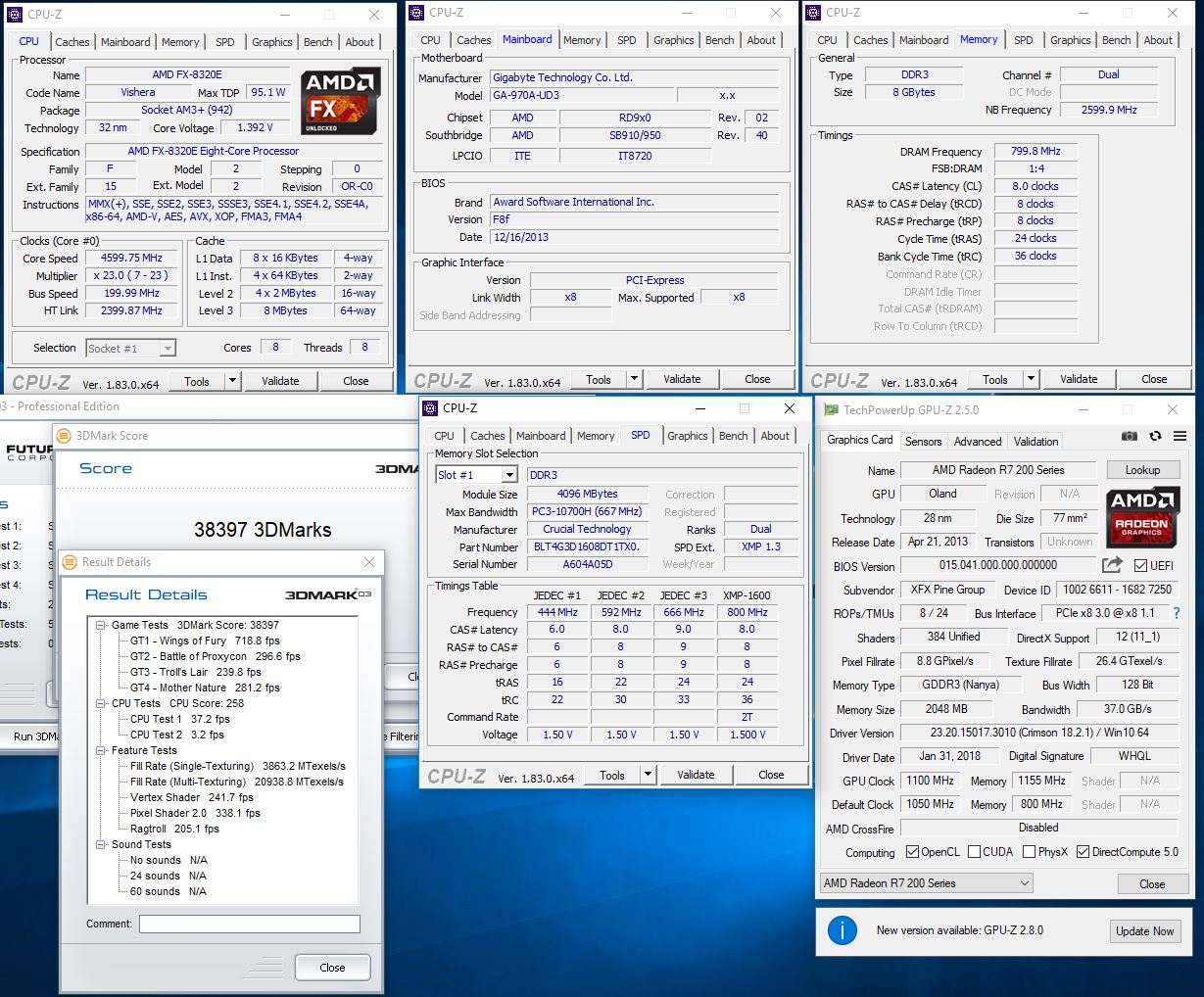The height and width of the screenshot is (997, 1204).
Task: Open Caches tab in CPU-Z CPU window
Action: click(x=72, y=42)
